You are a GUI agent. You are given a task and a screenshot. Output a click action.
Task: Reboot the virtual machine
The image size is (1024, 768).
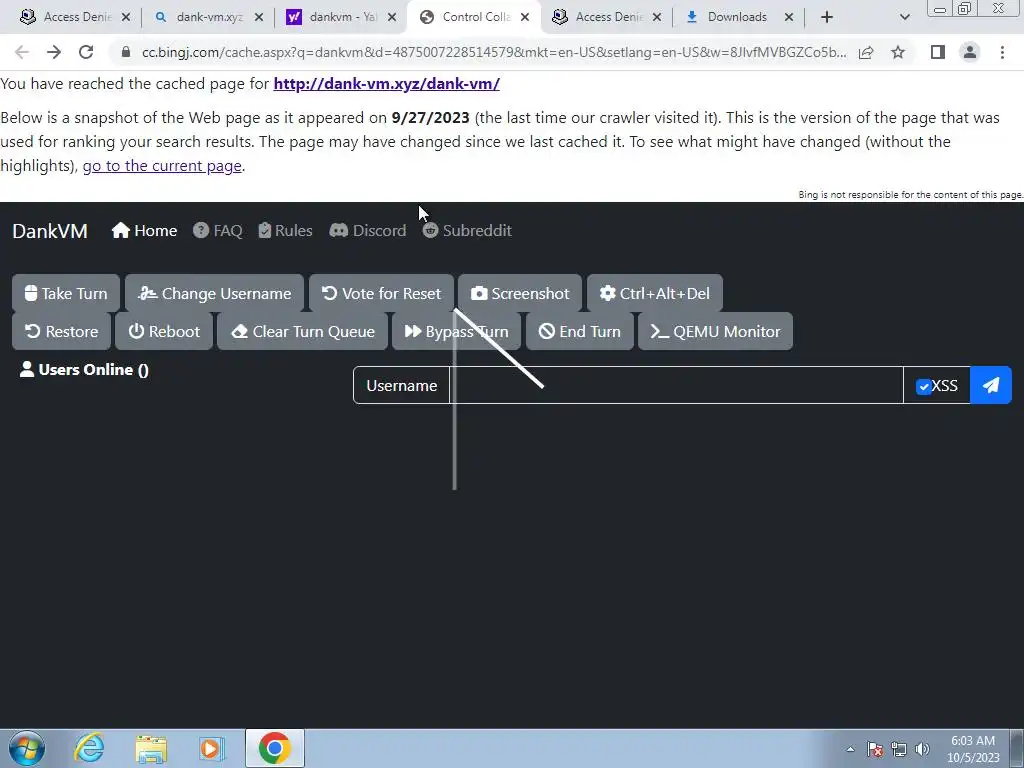(x=164, y=331)
